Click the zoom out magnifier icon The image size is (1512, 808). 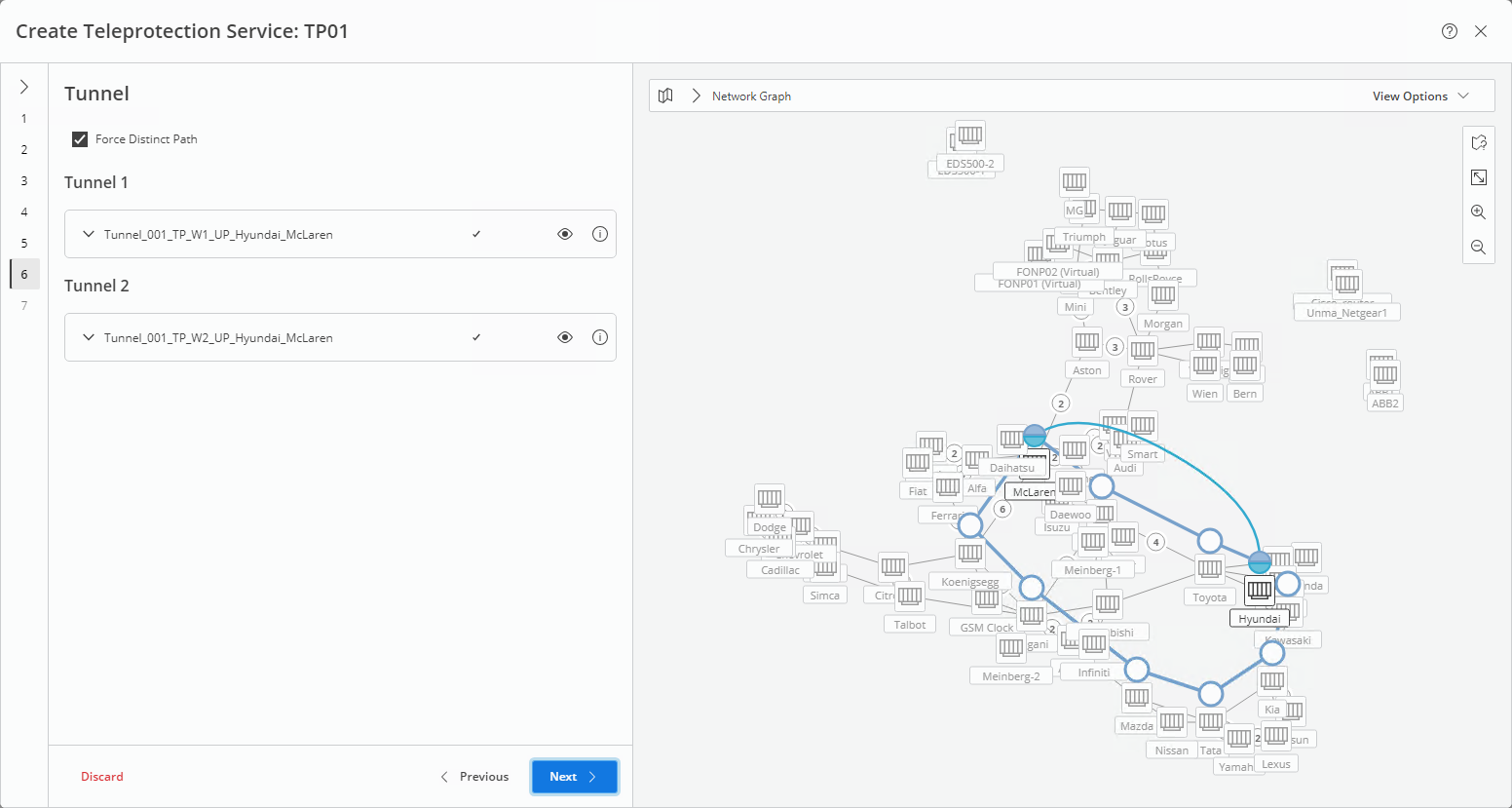point(1478,248)
